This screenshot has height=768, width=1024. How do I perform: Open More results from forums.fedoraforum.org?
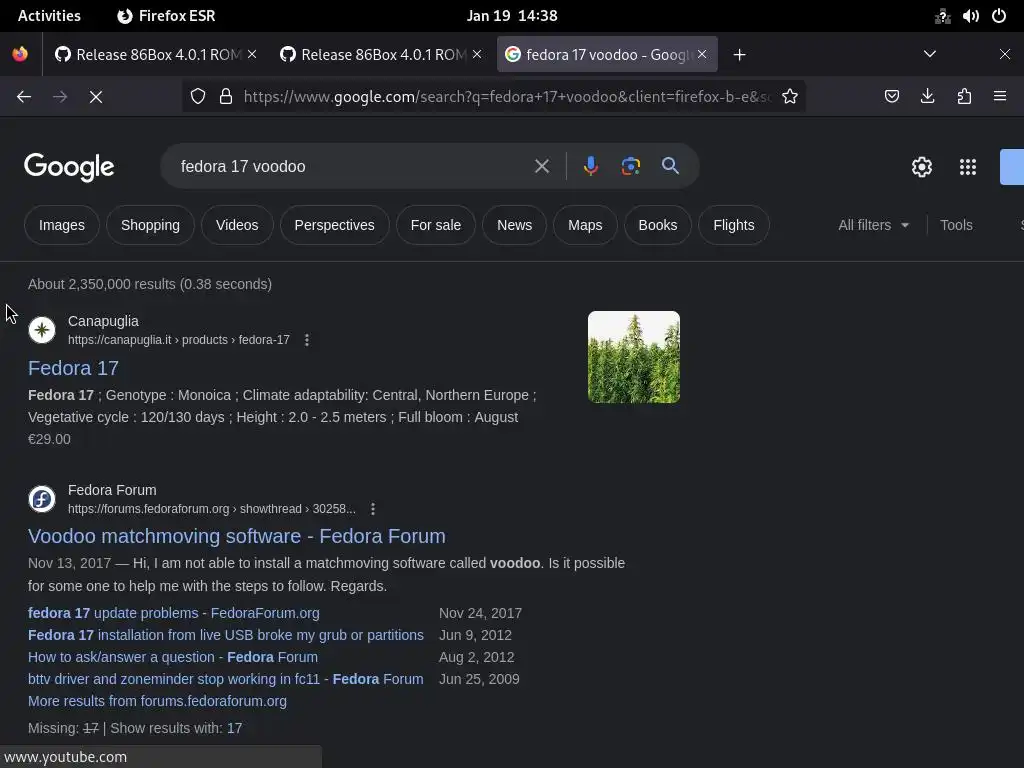(x=157, y=701)
